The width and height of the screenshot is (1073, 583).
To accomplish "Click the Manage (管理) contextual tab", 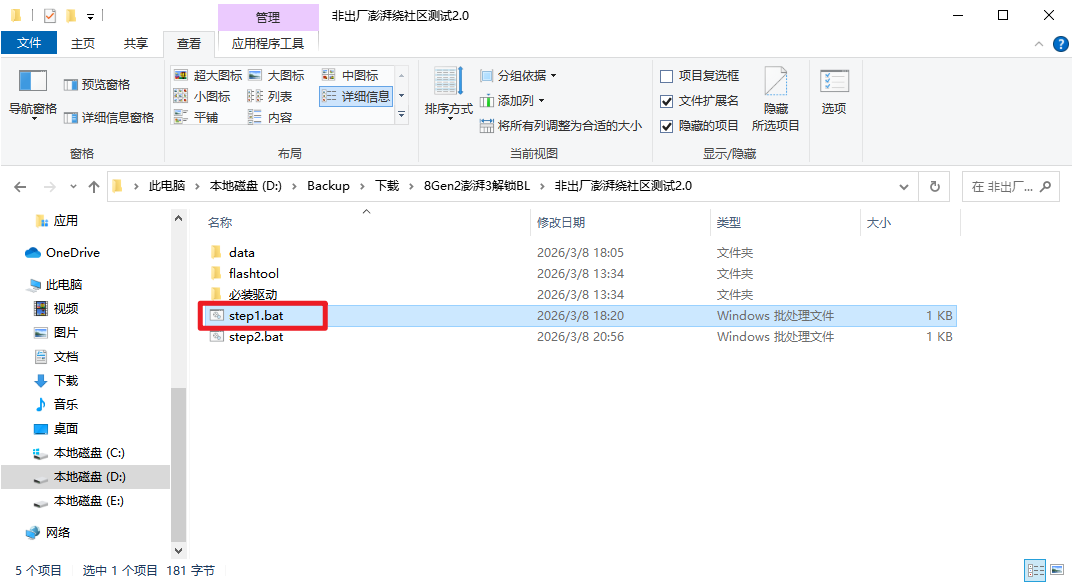I will click(268, 17).
